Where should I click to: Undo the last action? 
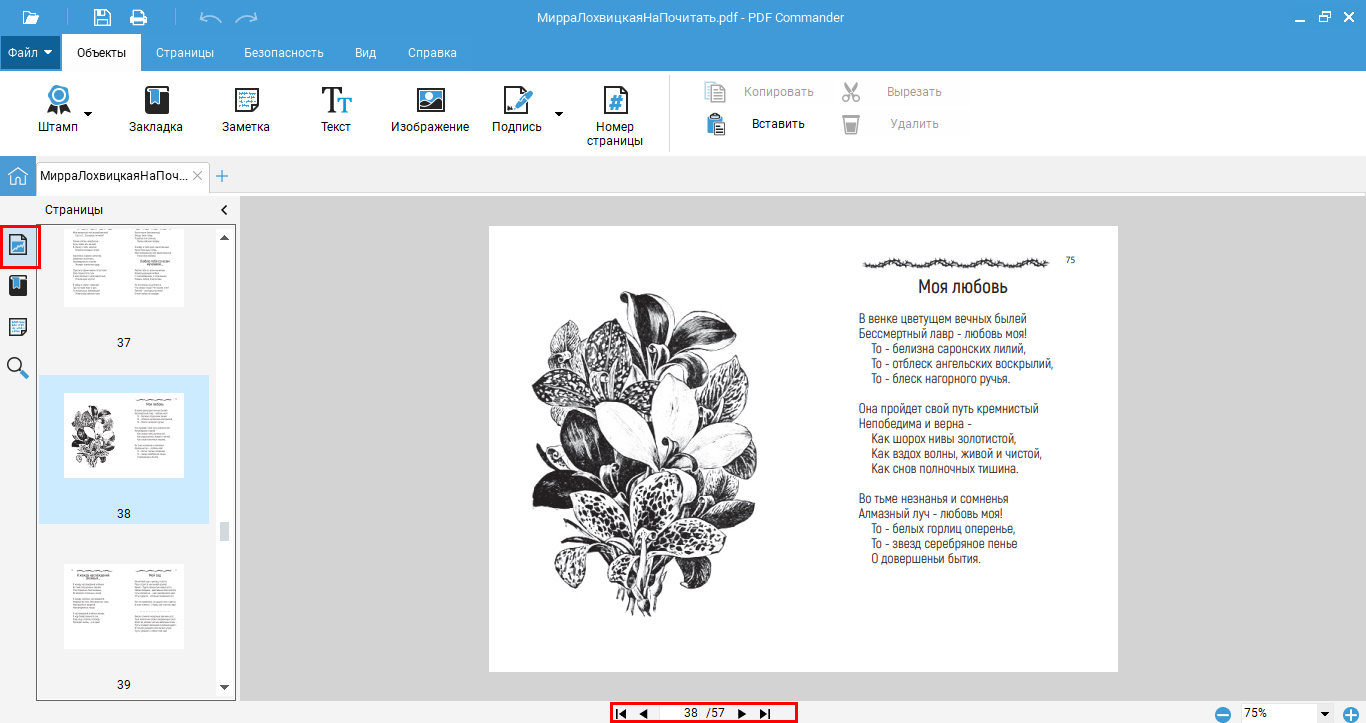click(210, 17)
